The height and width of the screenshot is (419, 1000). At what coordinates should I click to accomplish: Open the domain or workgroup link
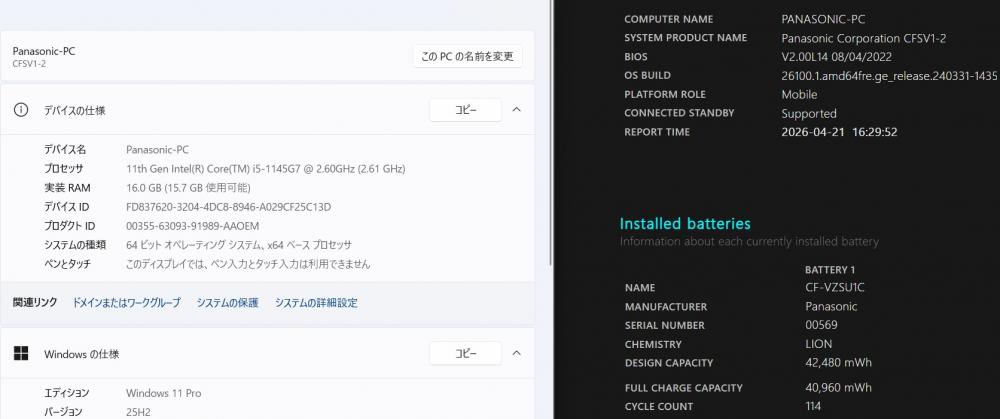[126, 303]
